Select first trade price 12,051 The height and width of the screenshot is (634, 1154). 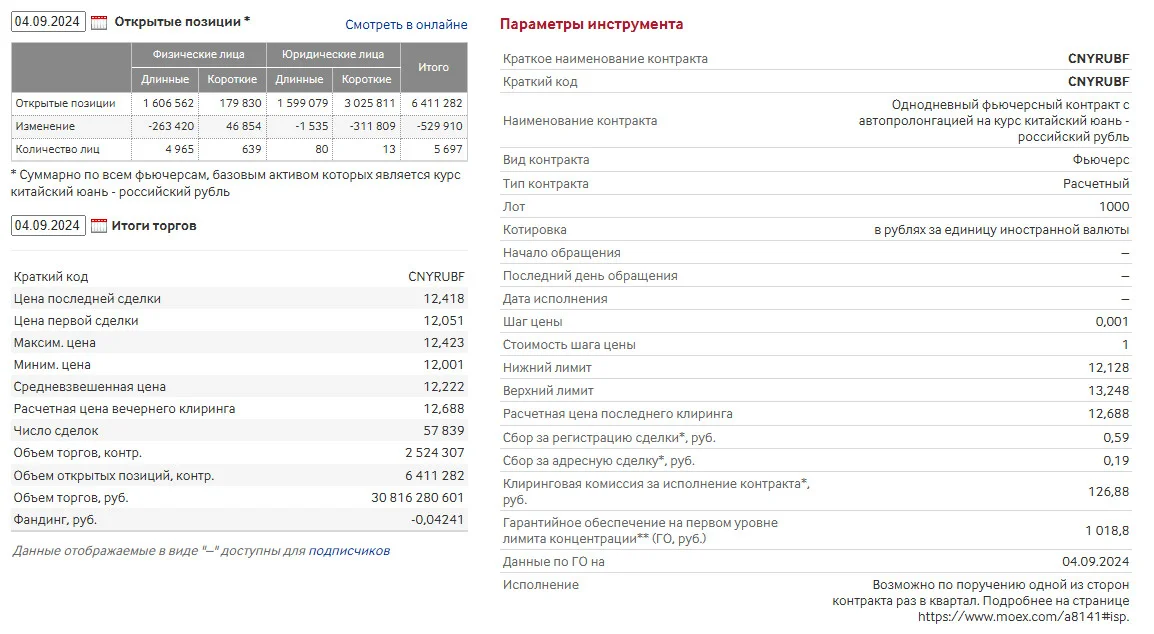tap(444, 320)
